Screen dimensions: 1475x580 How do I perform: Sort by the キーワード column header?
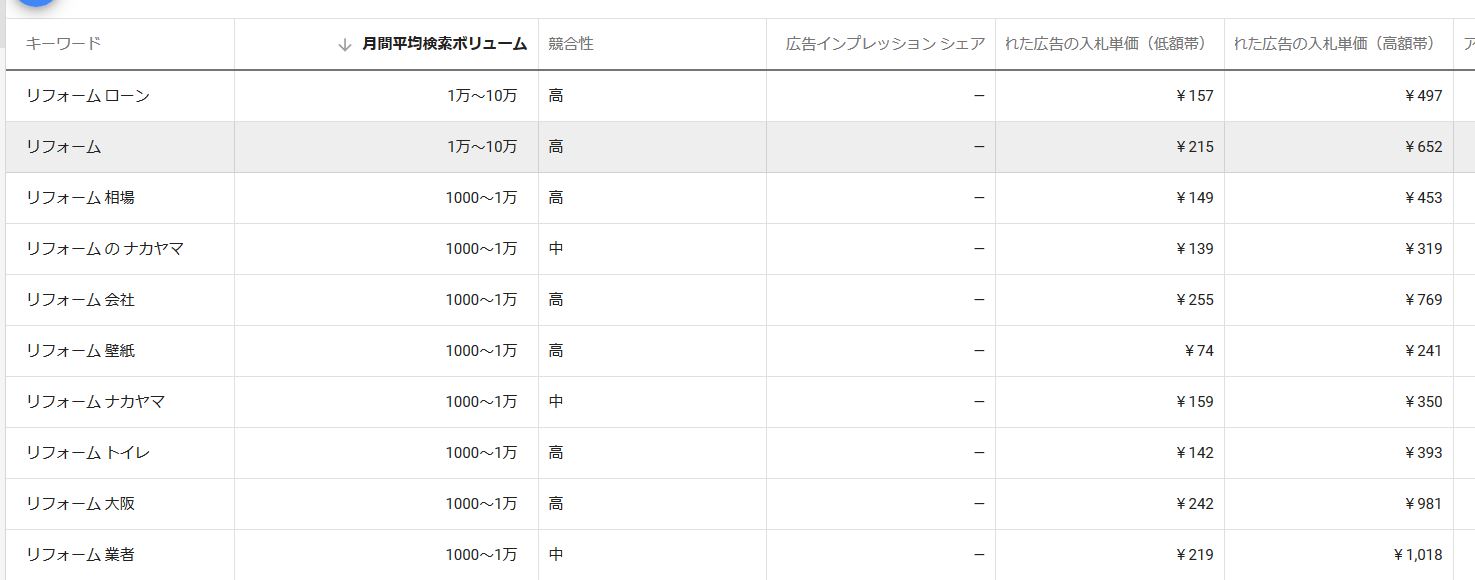pyautogui.click(x=63, y=44)
